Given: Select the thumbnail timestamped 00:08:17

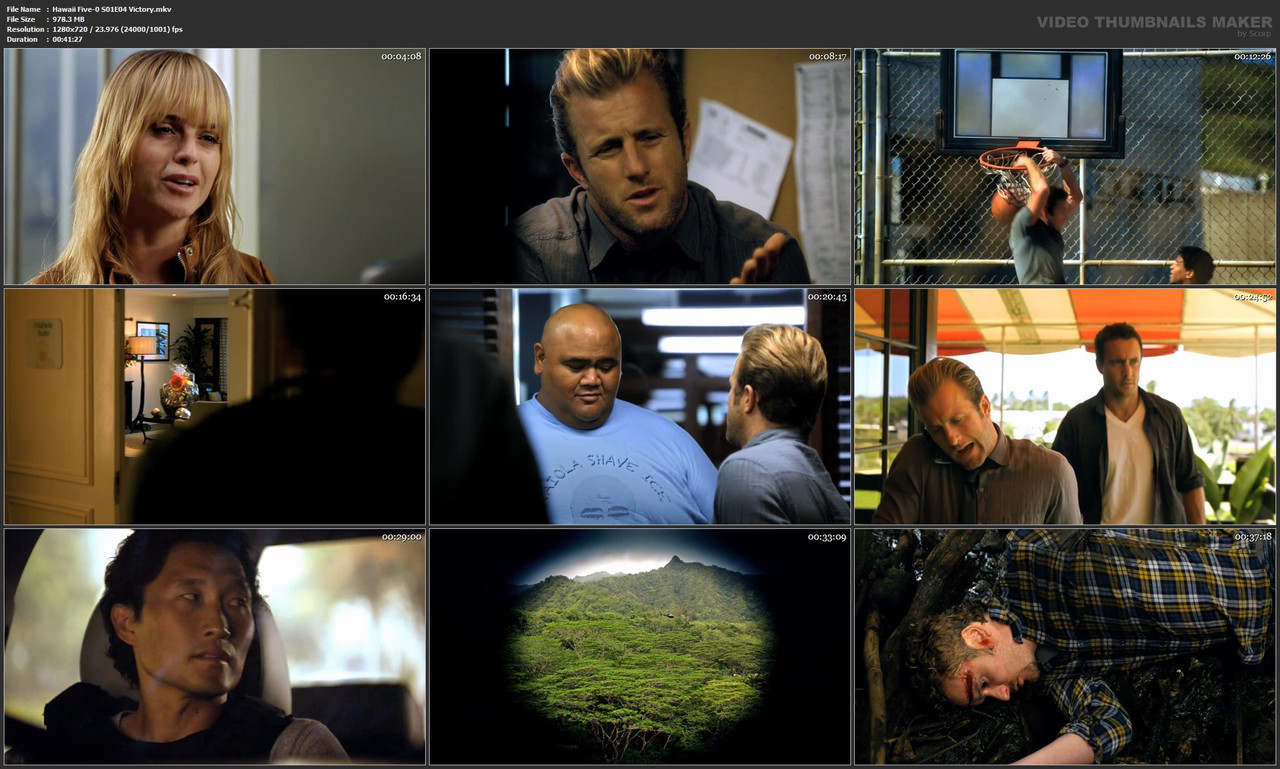Looking at the screenshot, I should pos(640,166).
